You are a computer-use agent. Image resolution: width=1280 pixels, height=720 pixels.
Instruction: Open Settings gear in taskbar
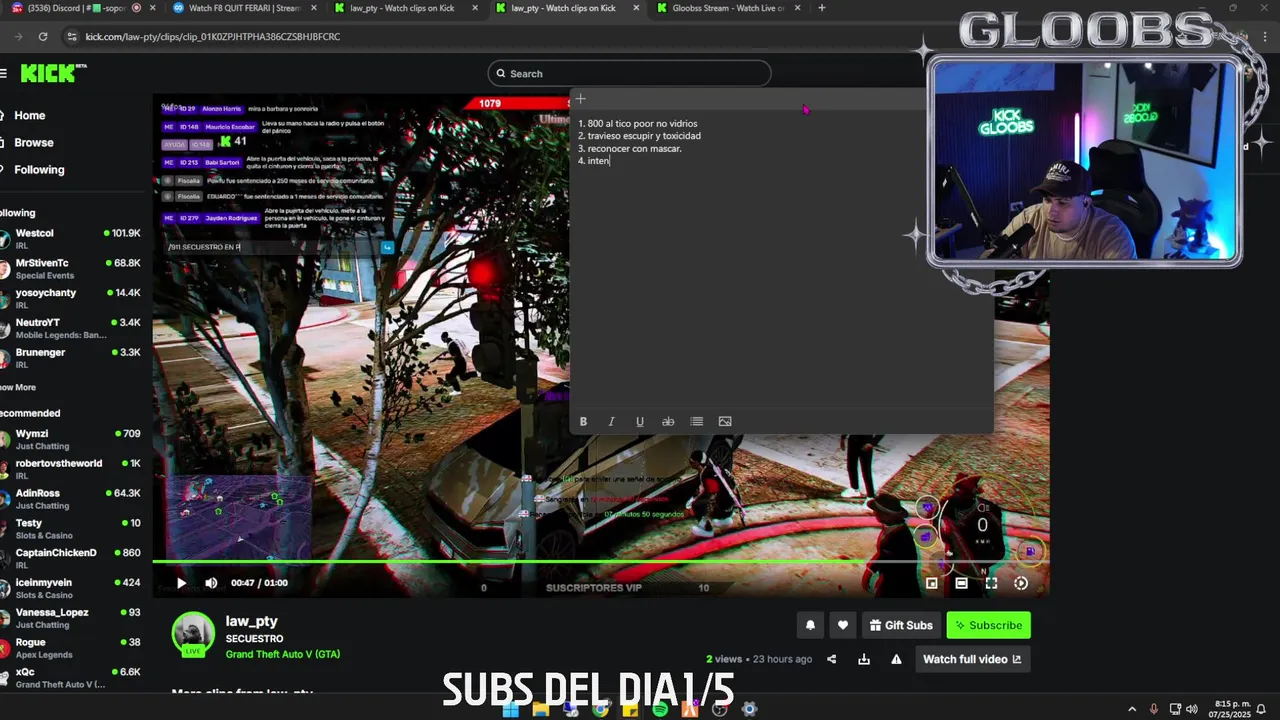(x=749, y=709)
